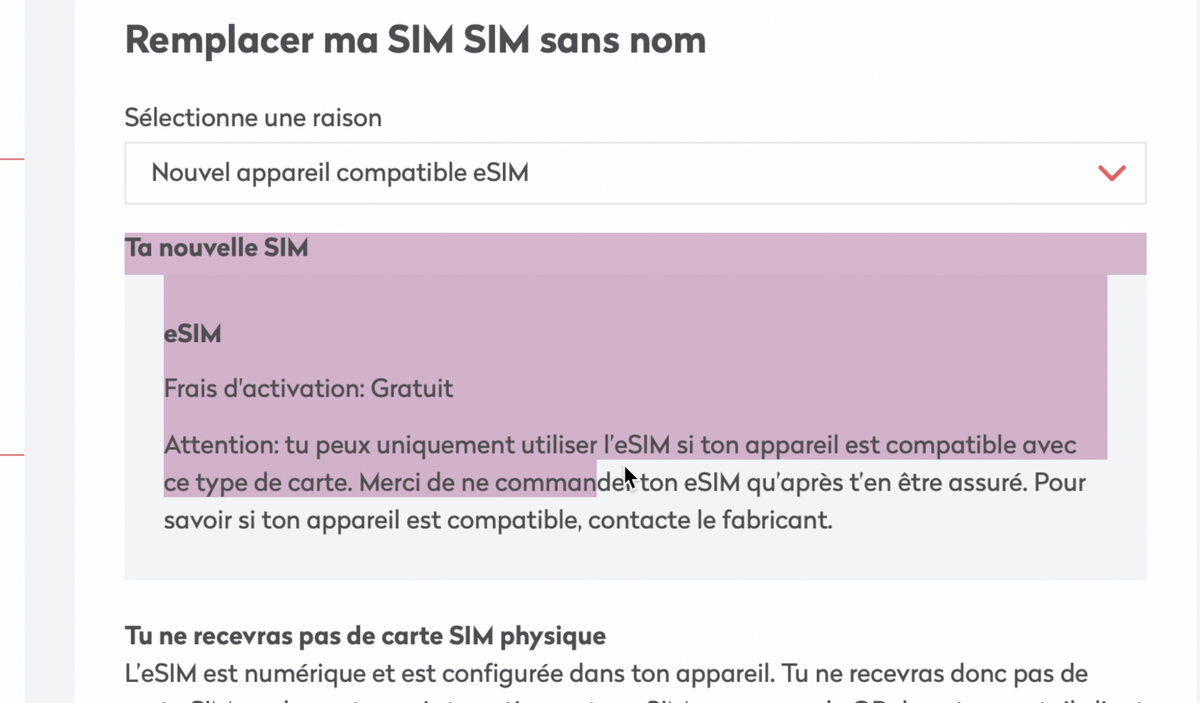Select the 'Sélectionne une raison' label
Screen dimensions: 1200x703
(252, 117)
